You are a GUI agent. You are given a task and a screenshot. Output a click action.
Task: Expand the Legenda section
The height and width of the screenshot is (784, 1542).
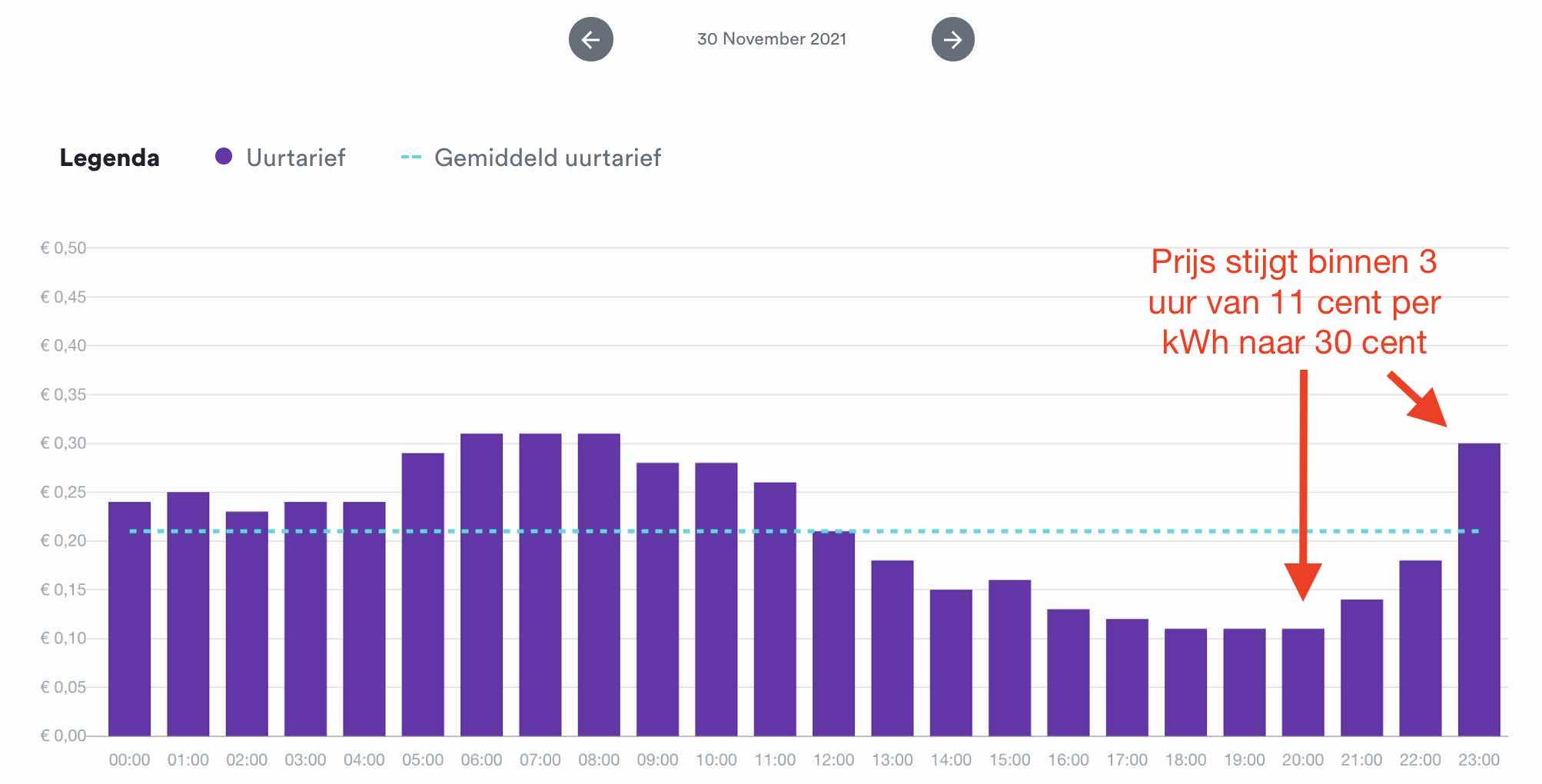click(110, 158)
